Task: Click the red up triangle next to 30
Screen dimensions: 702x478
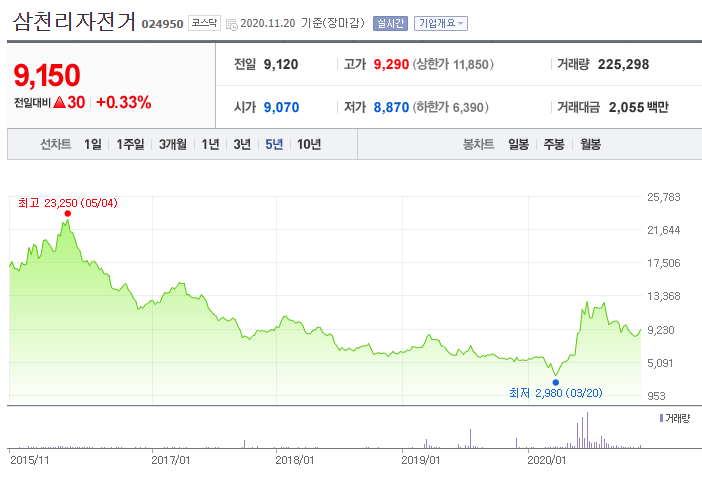Action: [x=60, y=102]
